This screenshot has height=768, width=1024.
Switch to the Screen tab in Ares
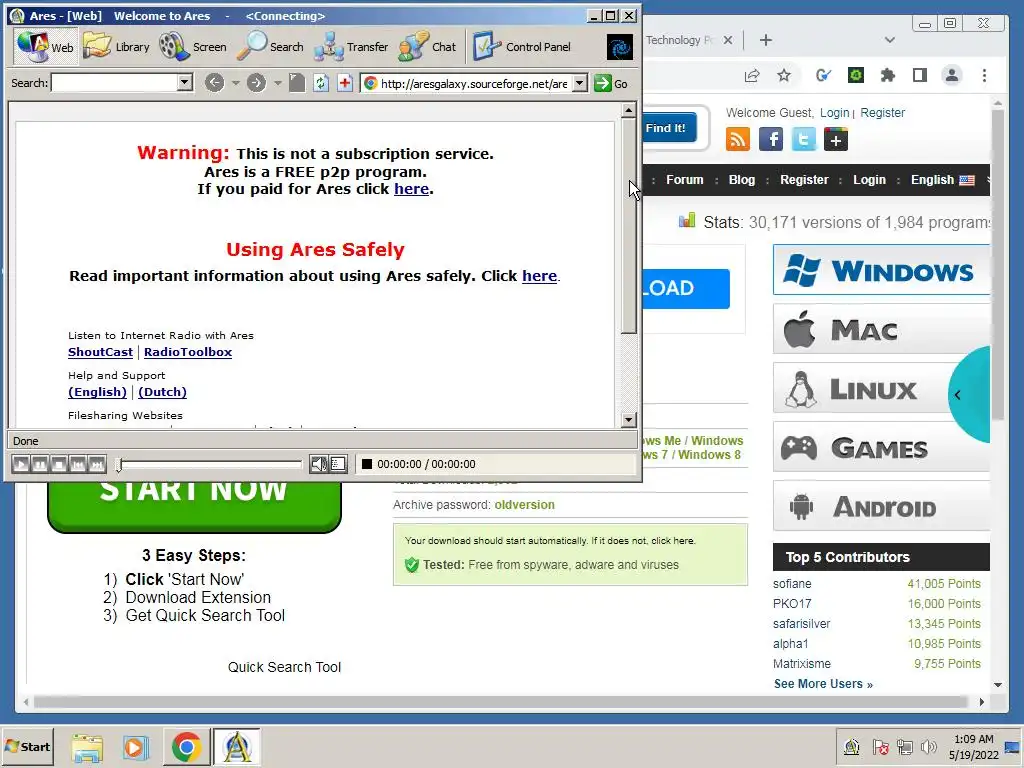tap(193, 47)
